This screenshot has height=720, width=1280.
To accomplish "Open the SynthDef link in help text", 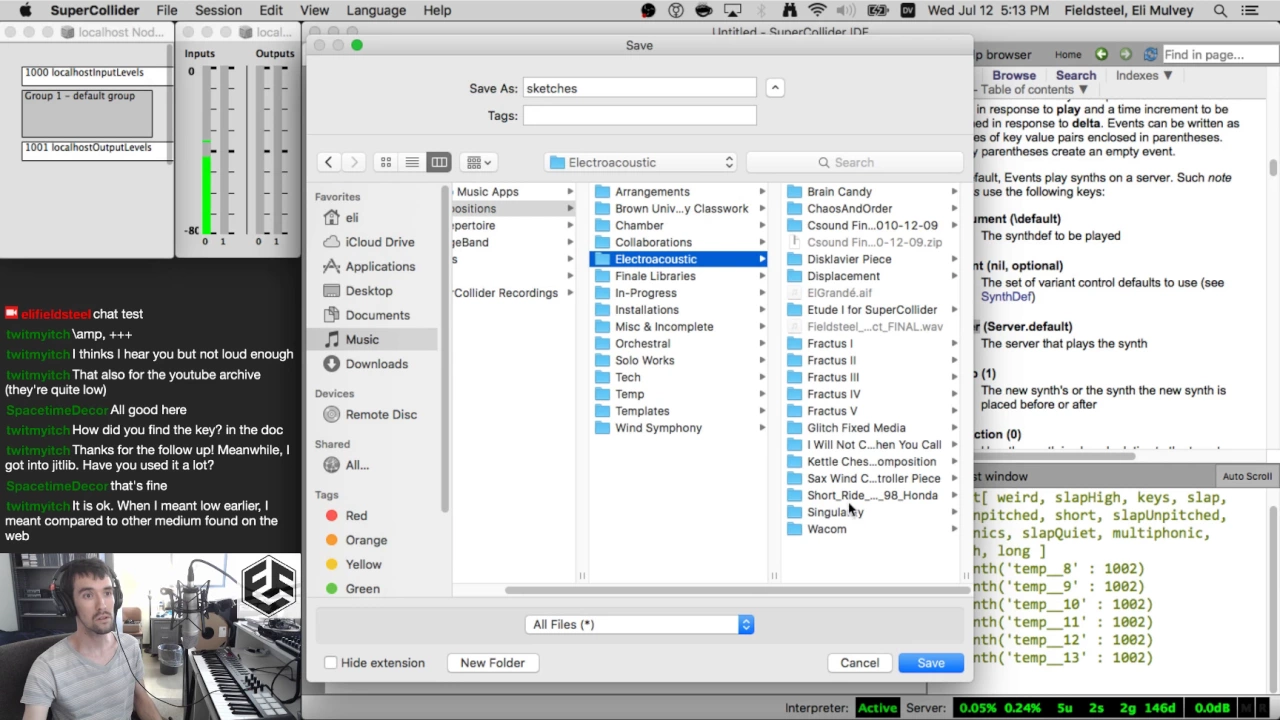I will pos(1007,297).
